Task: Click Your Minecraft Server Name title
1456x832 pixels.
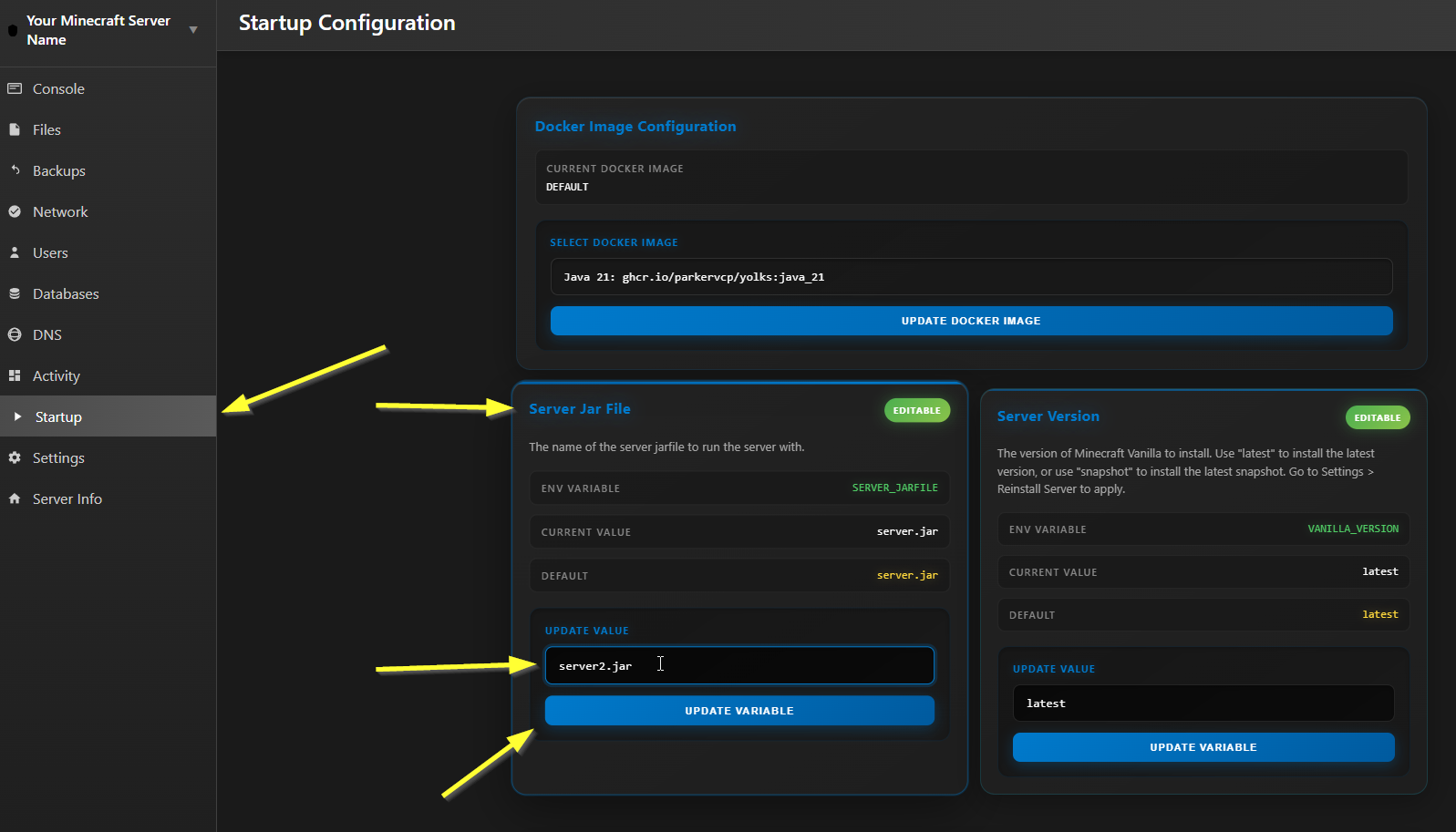Action: coord(98,30)
